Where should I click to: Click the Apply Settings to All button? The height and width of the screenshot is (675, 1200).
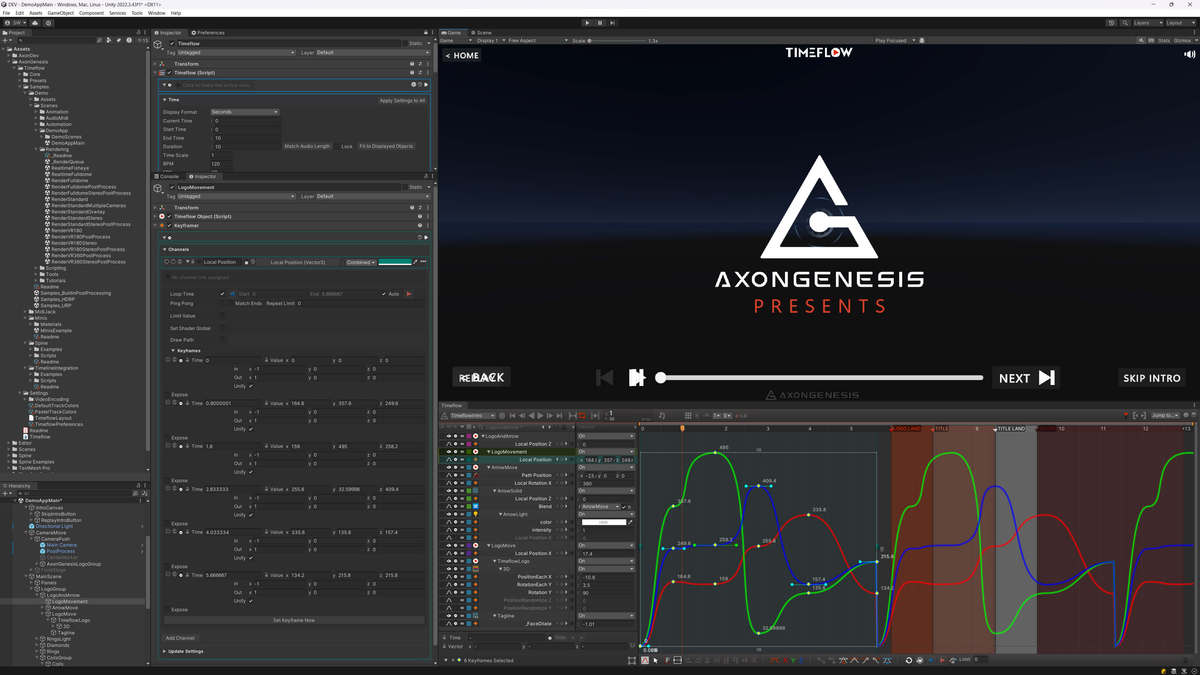point(402,100)
